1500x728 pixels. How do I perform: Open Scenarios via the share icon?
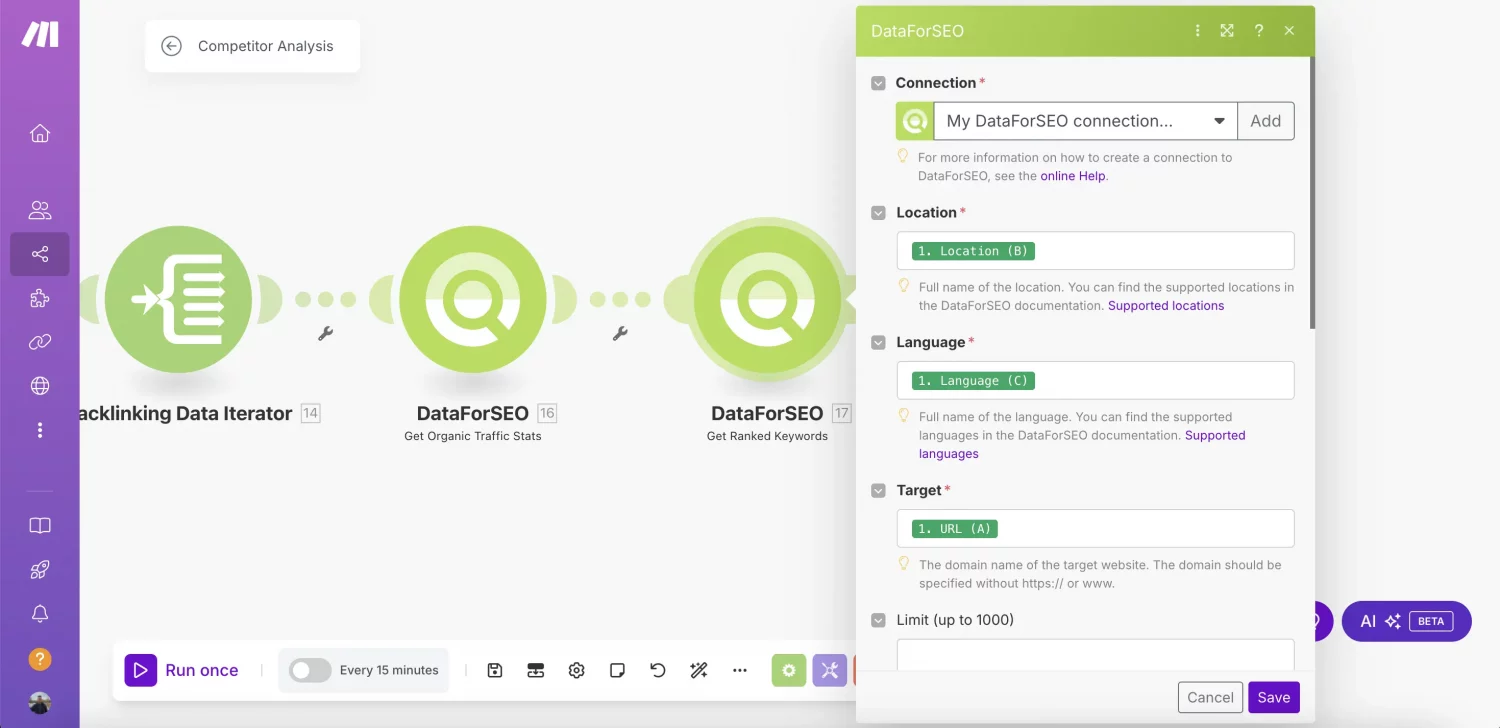click(40, 254)
